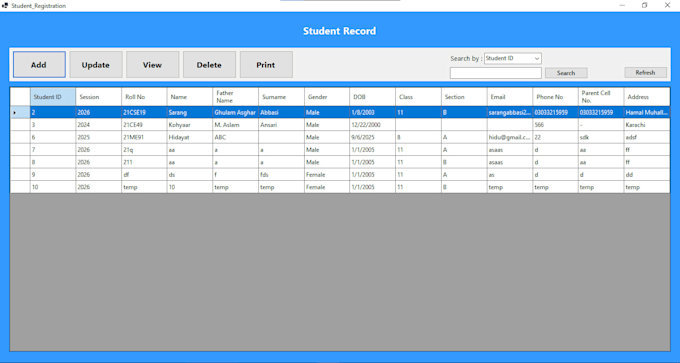Image resolution: width=680 pixels, height=363 pixels.
Task: Select the hidu@gmail email cell
Action: click(x=510, y=137)
